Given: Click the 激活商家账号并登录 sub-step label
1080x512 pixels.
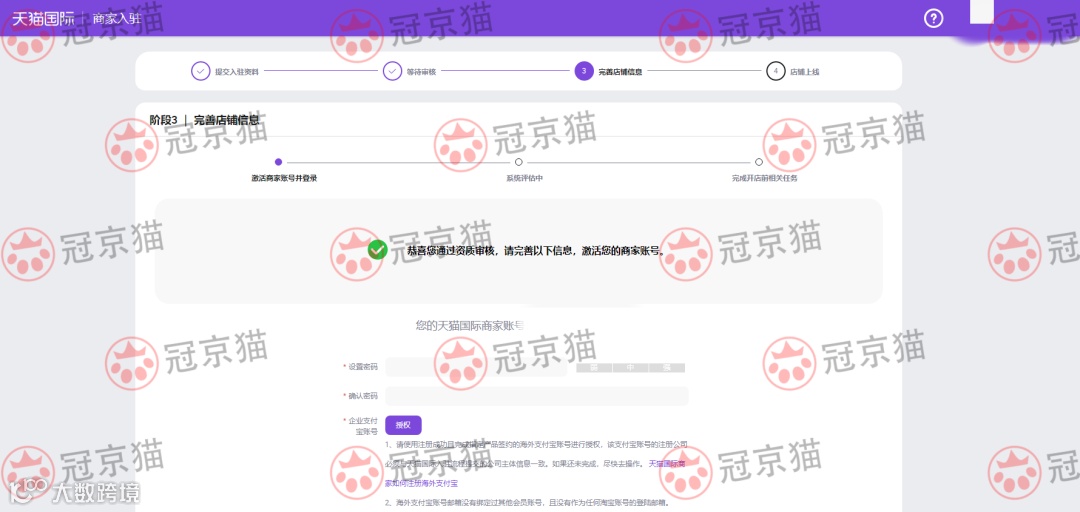Looking at the screenshot, I should click(x=284, y=178).
